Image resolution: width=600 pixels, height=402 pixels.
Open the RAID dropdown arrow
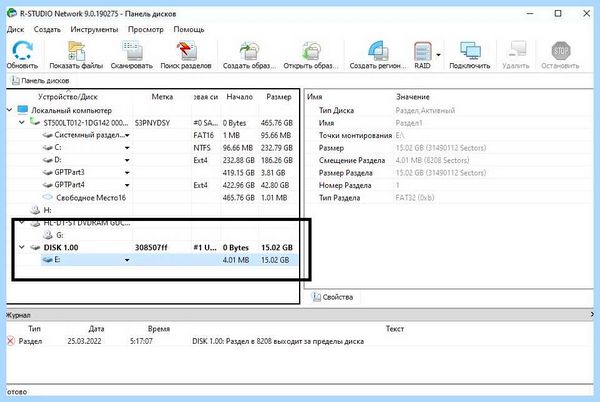point(439,55)
